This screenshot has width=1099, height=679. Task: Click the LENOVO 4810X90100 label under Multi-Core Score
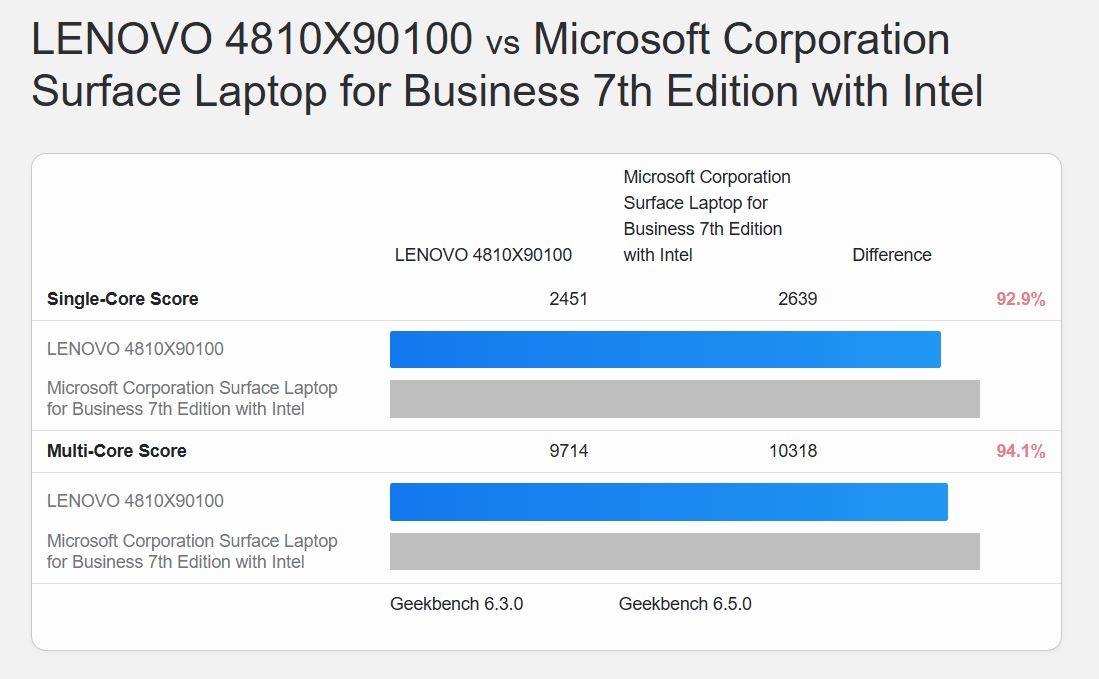[x=135, y=501]
